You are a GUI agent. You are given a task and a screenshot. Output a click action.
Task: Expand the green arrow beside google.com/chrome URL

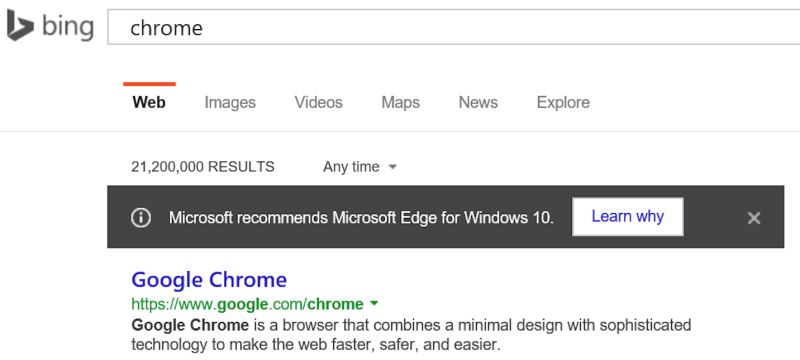[374, 304]
